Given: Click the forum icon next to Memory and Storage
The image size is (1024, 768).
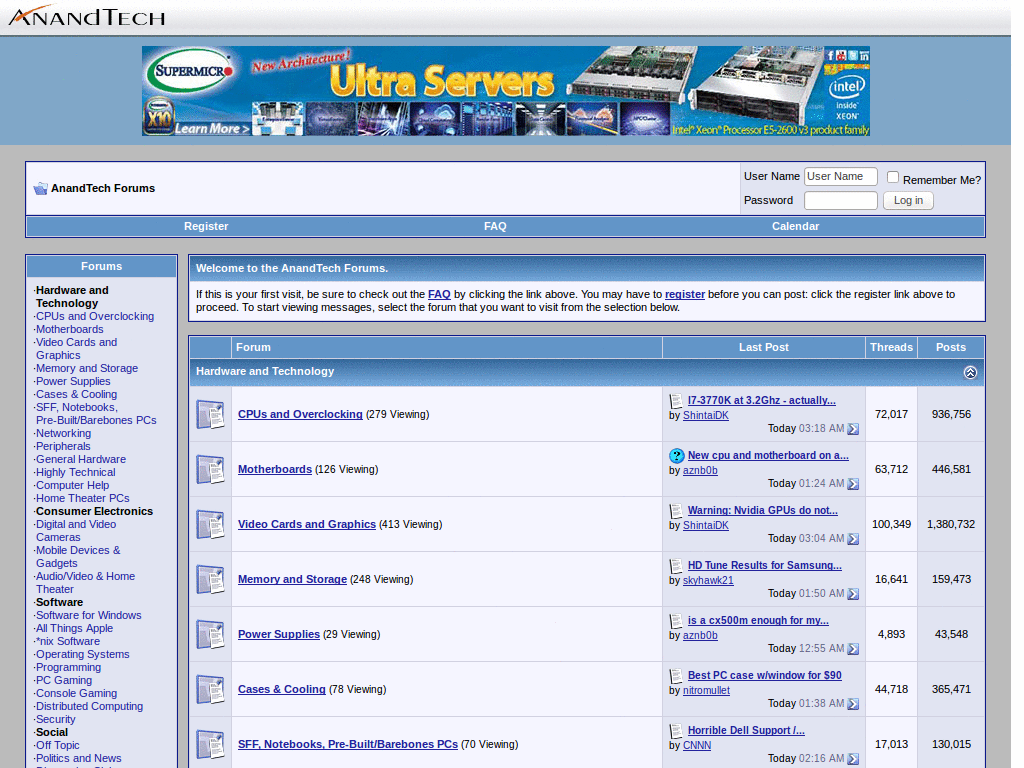Looking at the screenshot, I should point(210,578).
